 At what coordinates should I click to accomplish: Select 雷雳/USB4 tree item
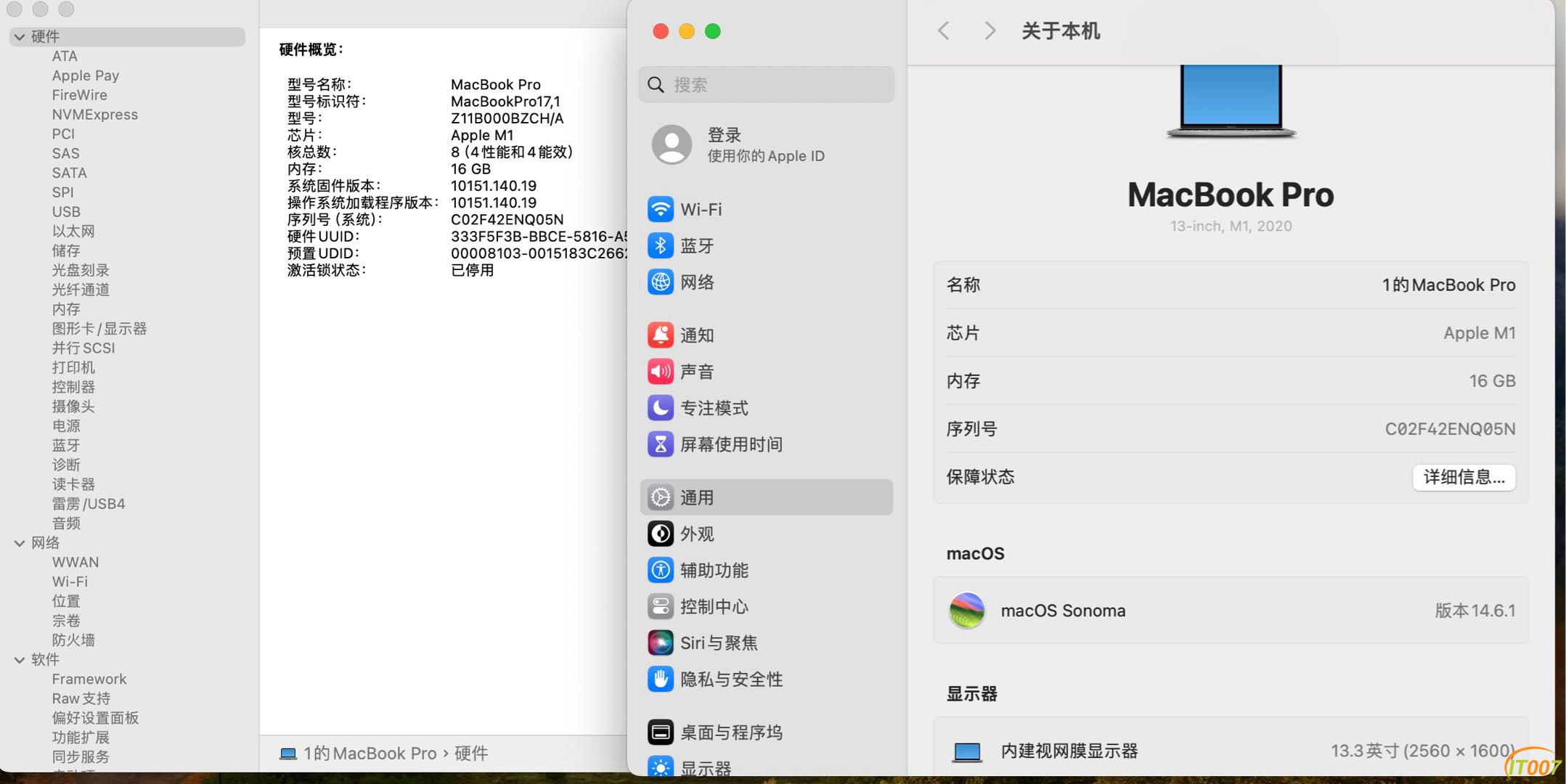coord(89,504)
